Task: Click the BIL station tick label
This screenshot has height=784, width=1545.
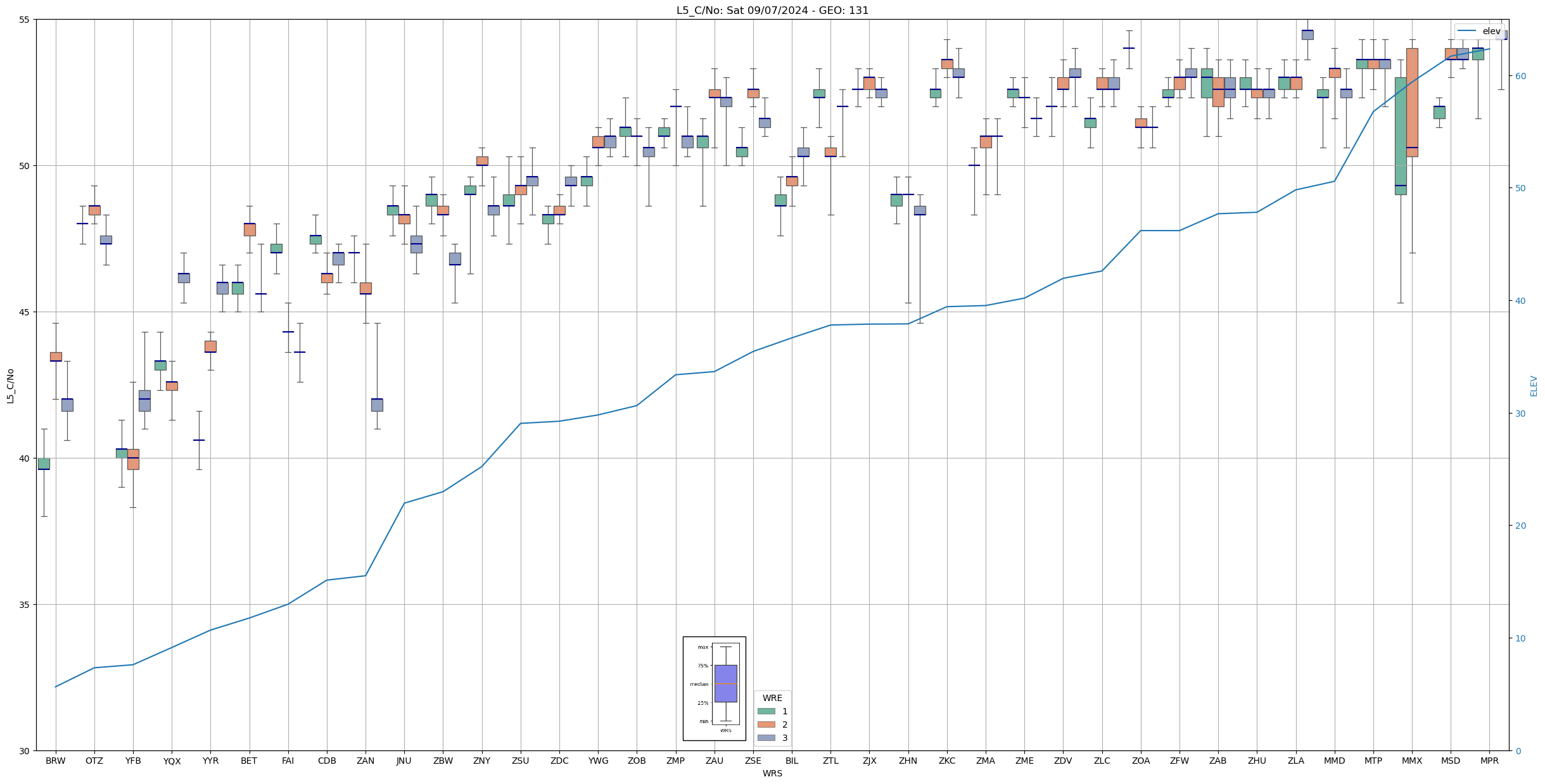Action: coord(792,761)
